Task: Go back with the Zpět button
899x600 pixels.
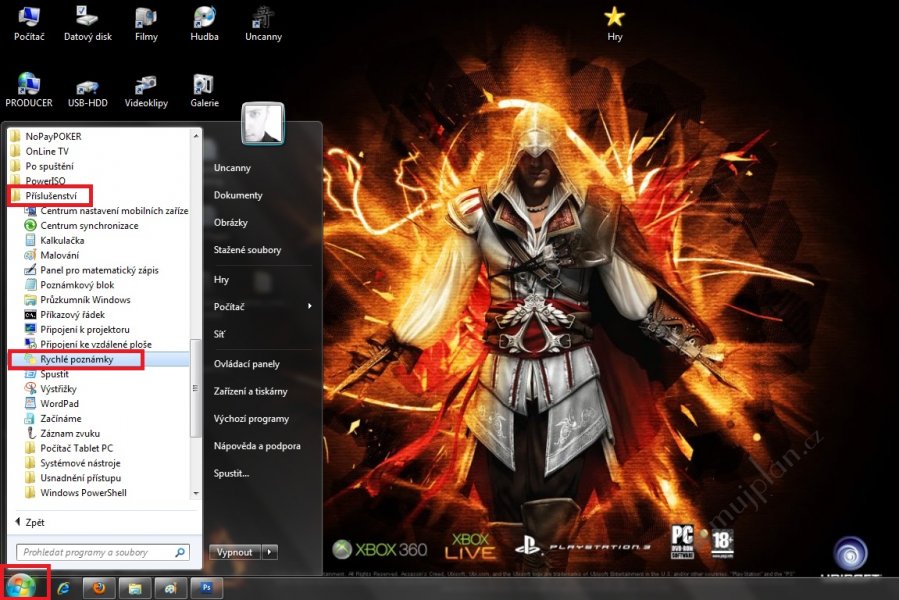Action: pos(30,523)
